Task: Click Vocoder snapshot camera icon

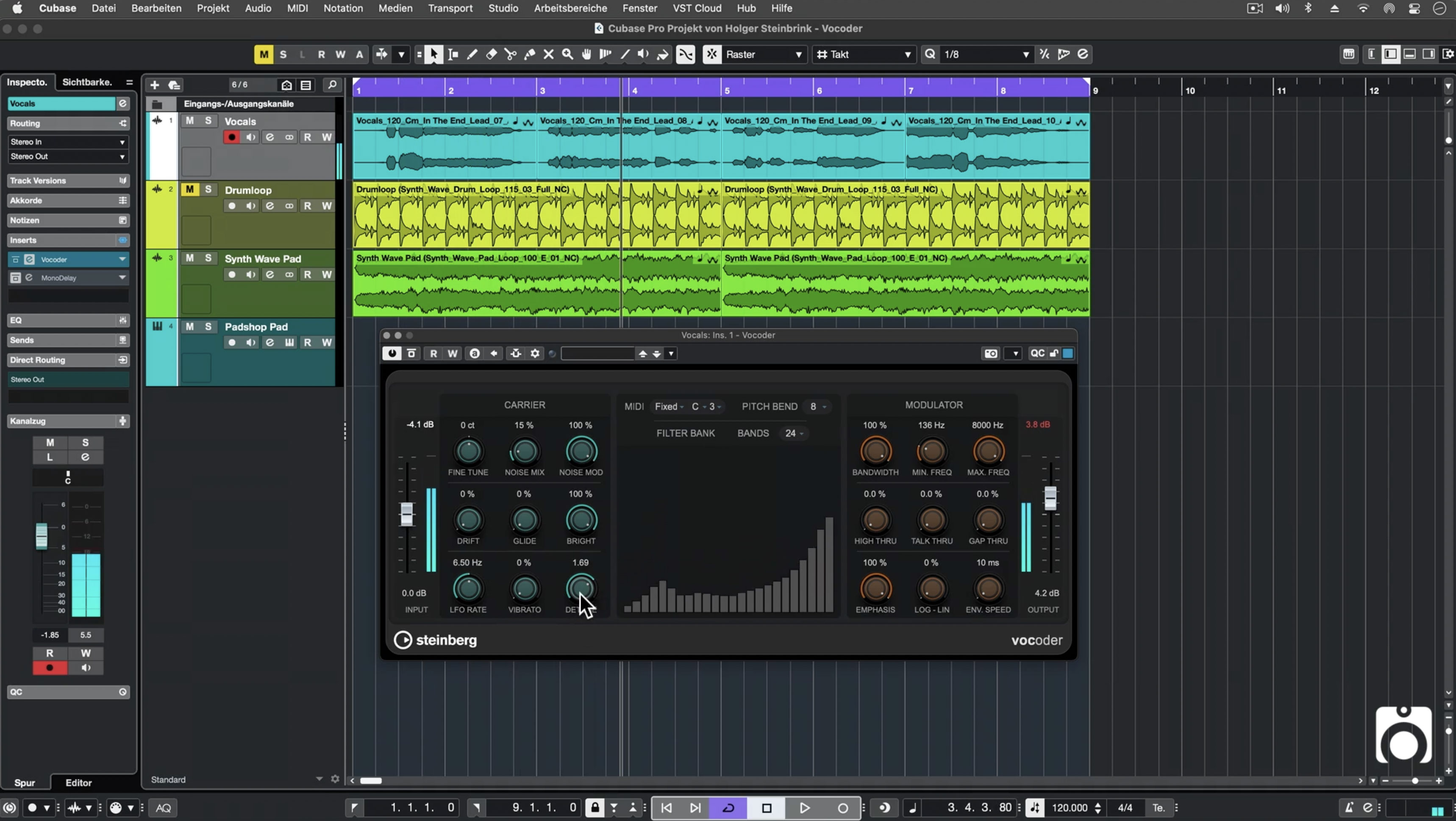Action: coord(991,353)
